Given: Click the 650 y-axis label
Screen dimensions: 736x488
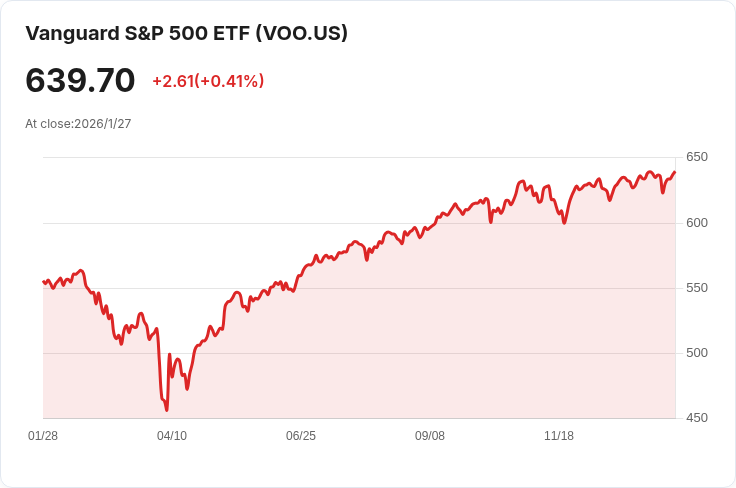Looking at the screenshot, I should 697,157.
